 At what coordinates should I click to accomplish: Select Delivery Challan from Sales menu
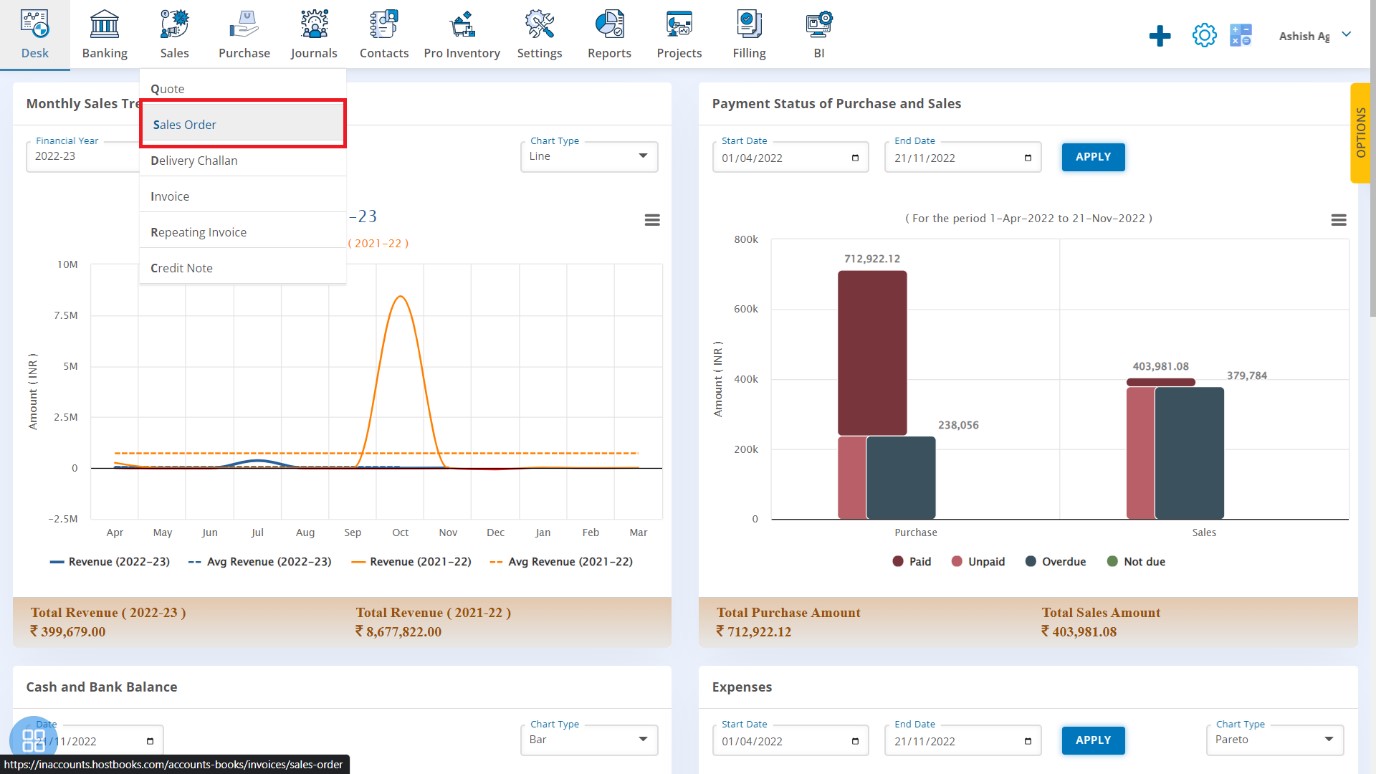click(243, 161)
